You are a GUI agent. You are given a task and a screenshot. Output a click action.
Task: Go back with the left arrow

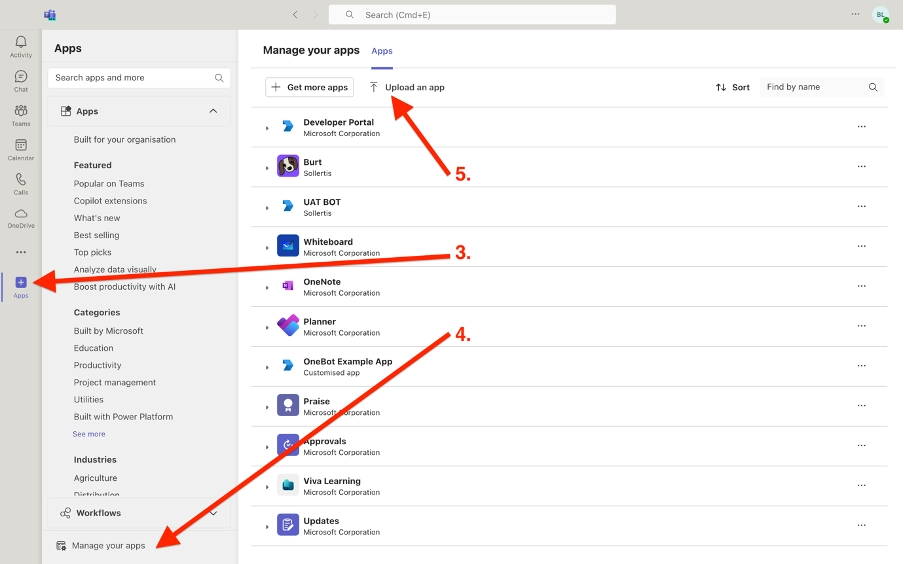tap(295, 15)
